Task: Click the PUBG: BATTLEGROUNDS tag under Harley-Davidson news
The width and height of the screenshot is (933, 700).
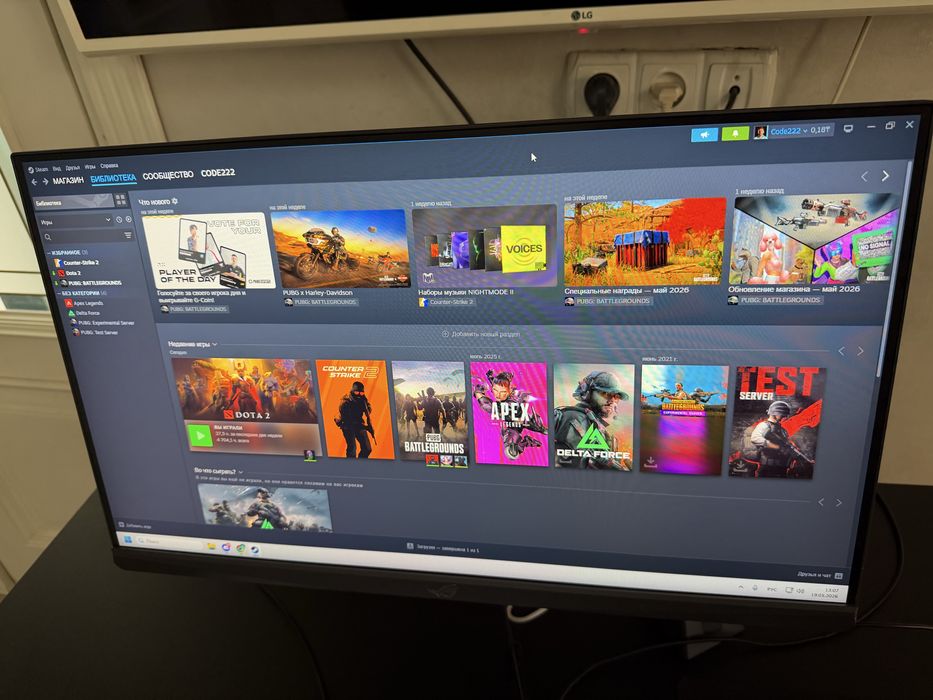Action: point(321,302)
